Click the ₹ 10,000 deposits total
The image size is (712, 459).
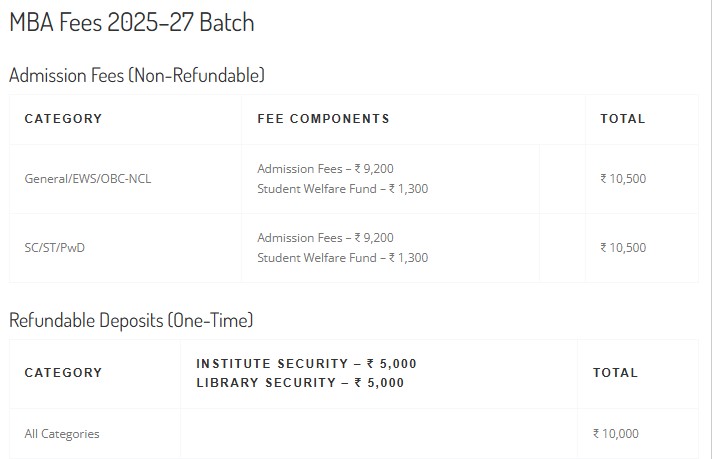615,434
